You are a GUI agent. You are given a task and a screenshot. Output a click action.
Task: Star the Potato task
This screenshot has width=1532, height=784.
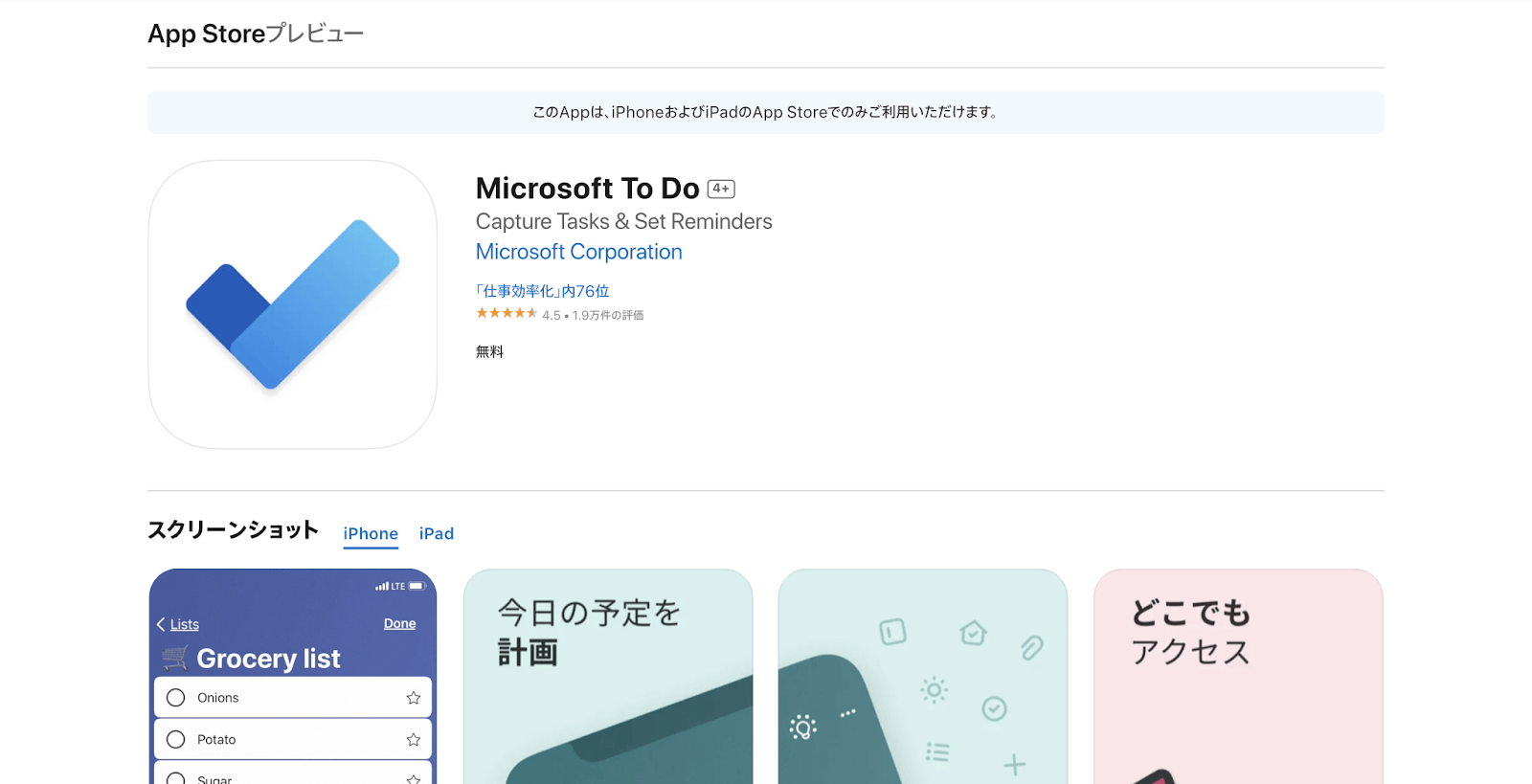click(x=414, y=740)
